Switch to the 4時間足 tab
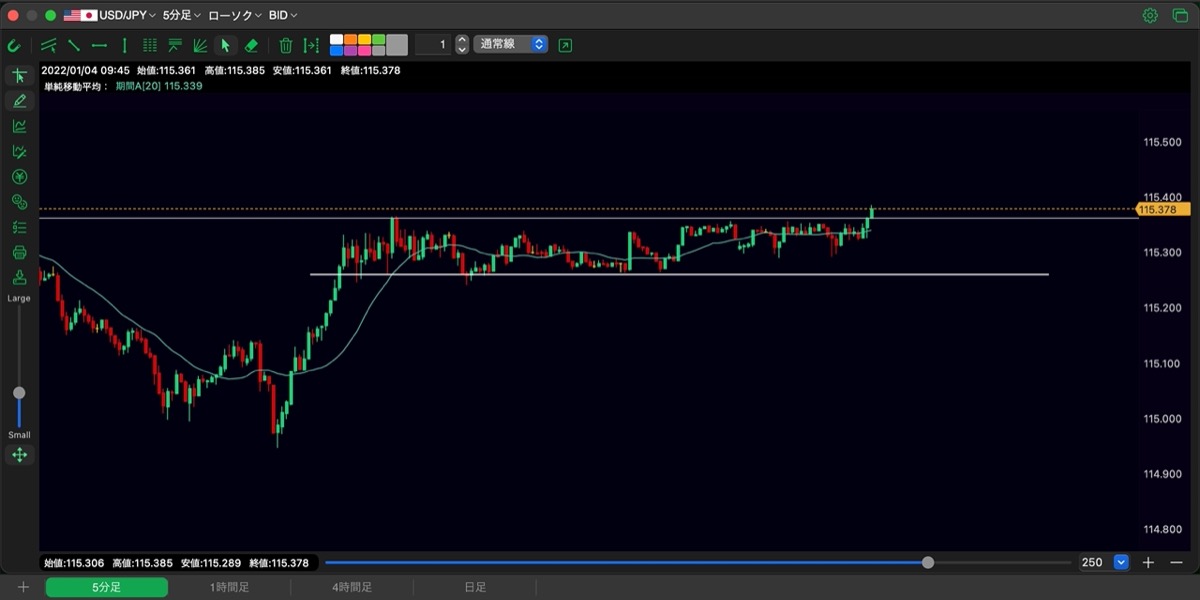Image resolution: width=1200 pixels, height=600 pixels. coord(352,587)
